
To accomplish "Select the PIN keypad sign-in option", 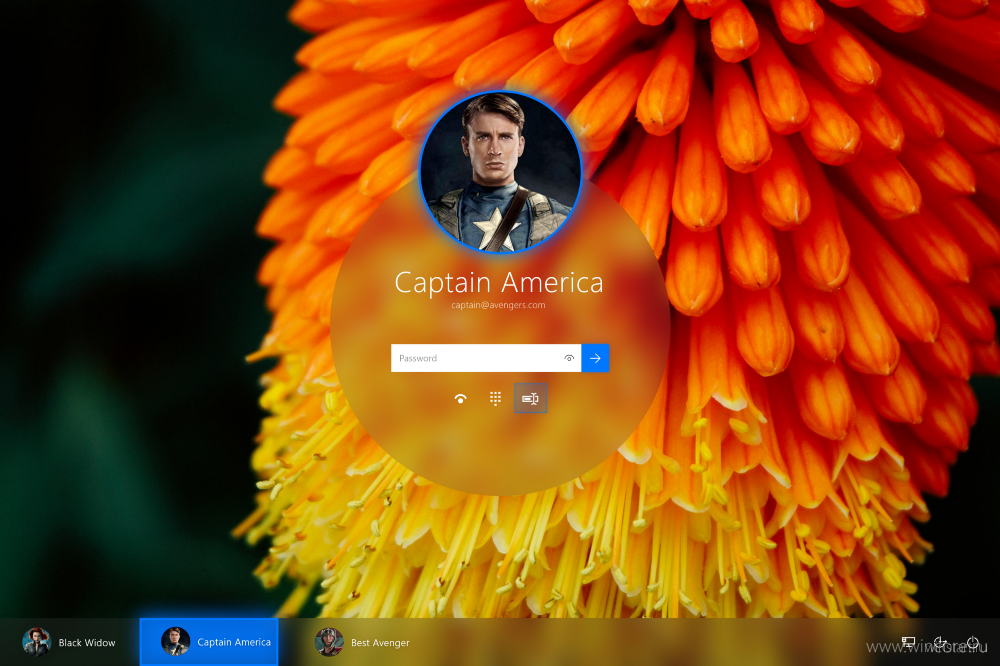I will 495,398.
